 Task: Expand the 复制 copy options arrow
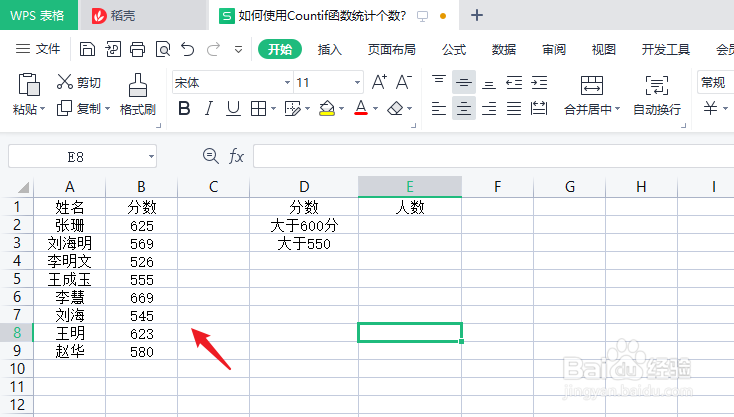[x=107, y=109]
